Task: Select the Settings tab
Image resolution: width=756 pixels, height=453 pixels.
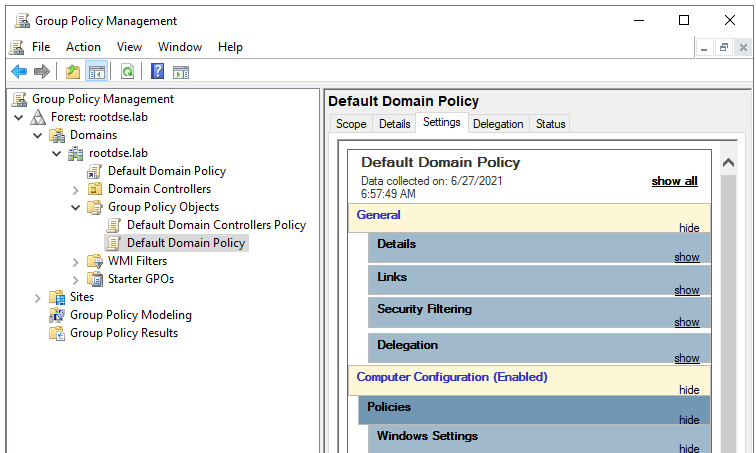Action: tap(442, 122)
